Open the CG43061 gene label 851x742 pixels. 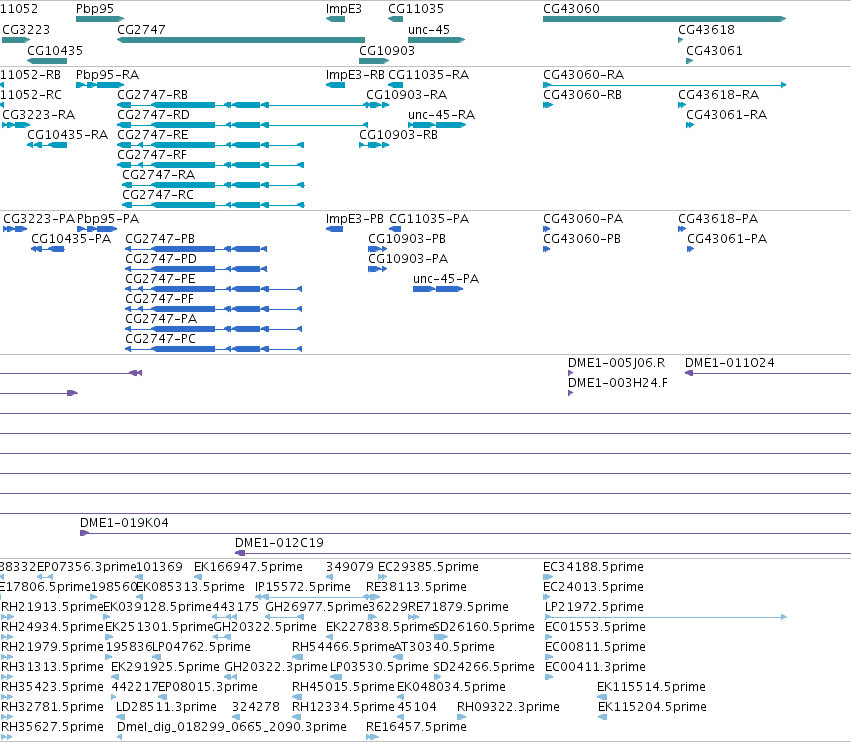[714, 50]
